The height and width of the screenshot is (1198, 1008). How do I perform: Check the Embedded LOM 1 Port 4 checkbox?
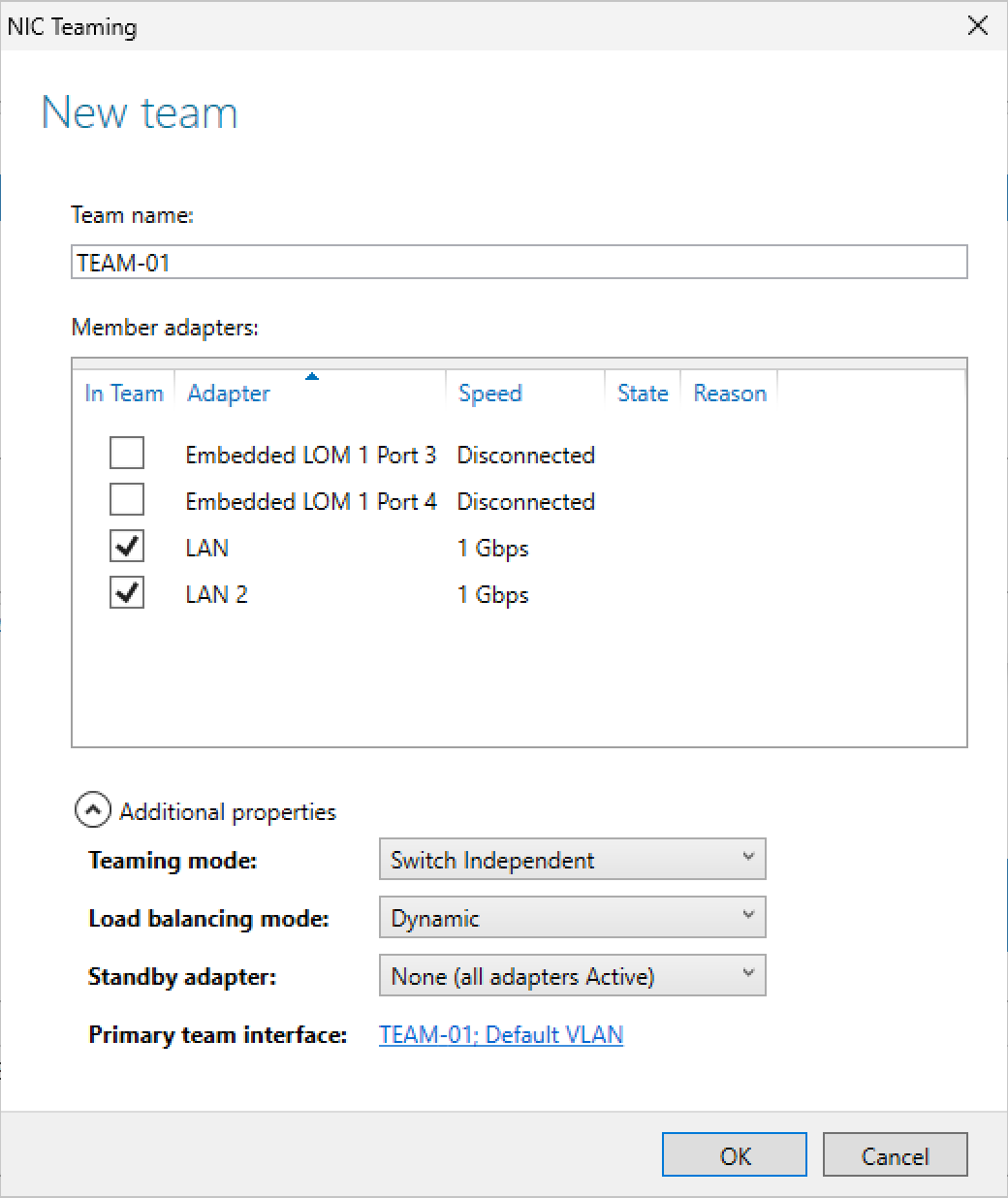click(x=127, y=499)
